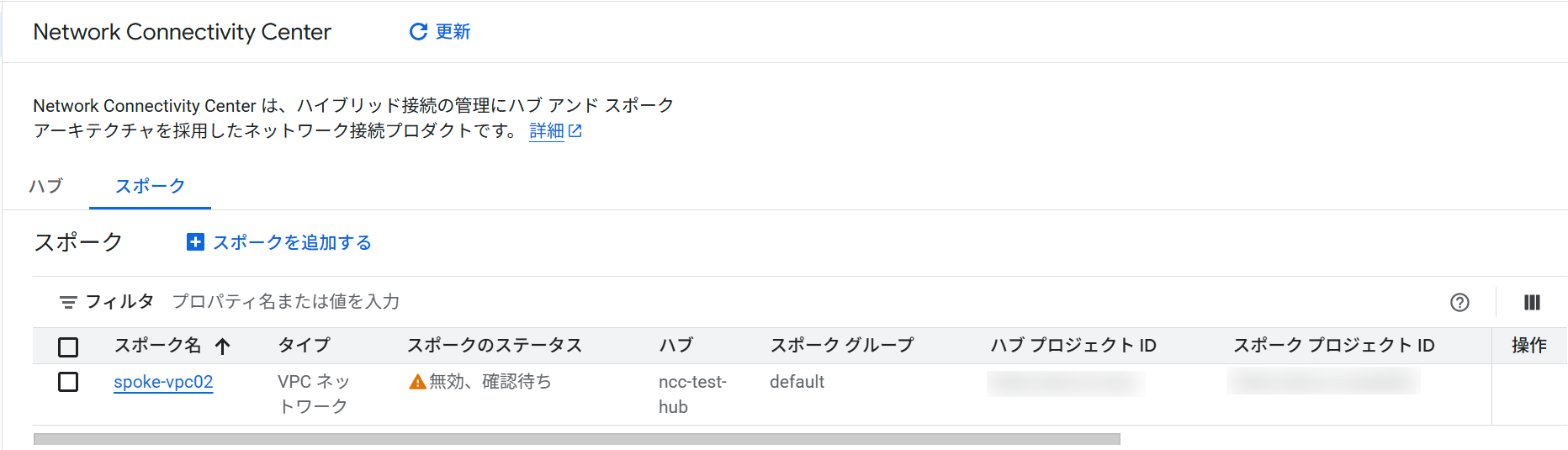Click the filter (フィルタ) icon
The image size is (1568, 450).
68,302
